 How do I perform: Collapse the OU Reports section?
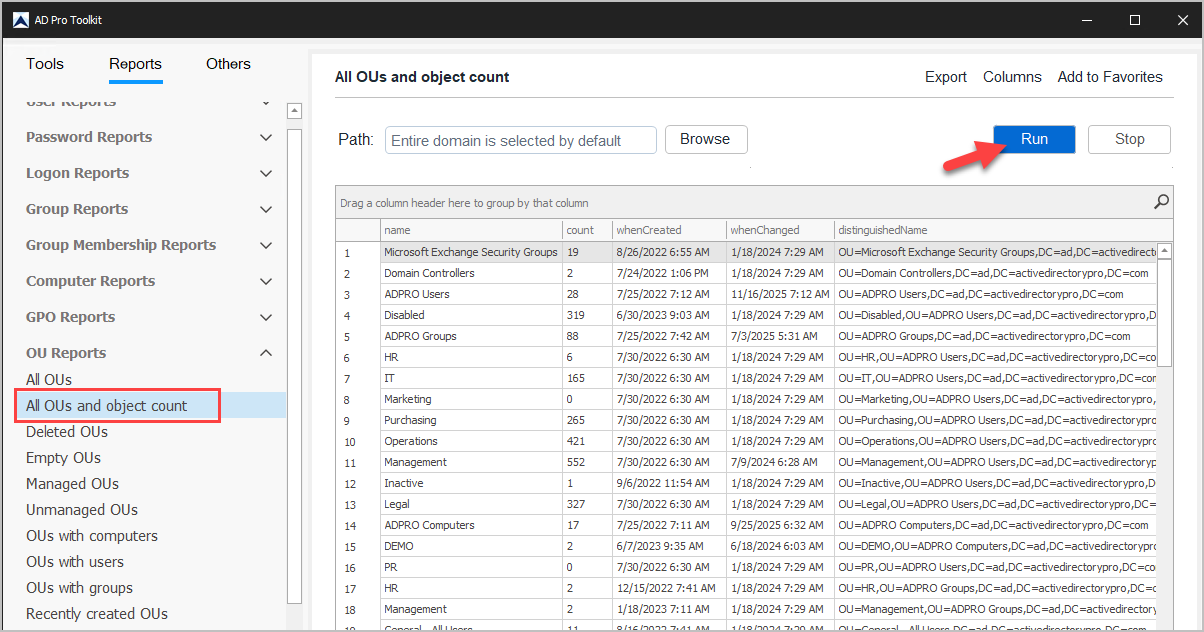266,353
